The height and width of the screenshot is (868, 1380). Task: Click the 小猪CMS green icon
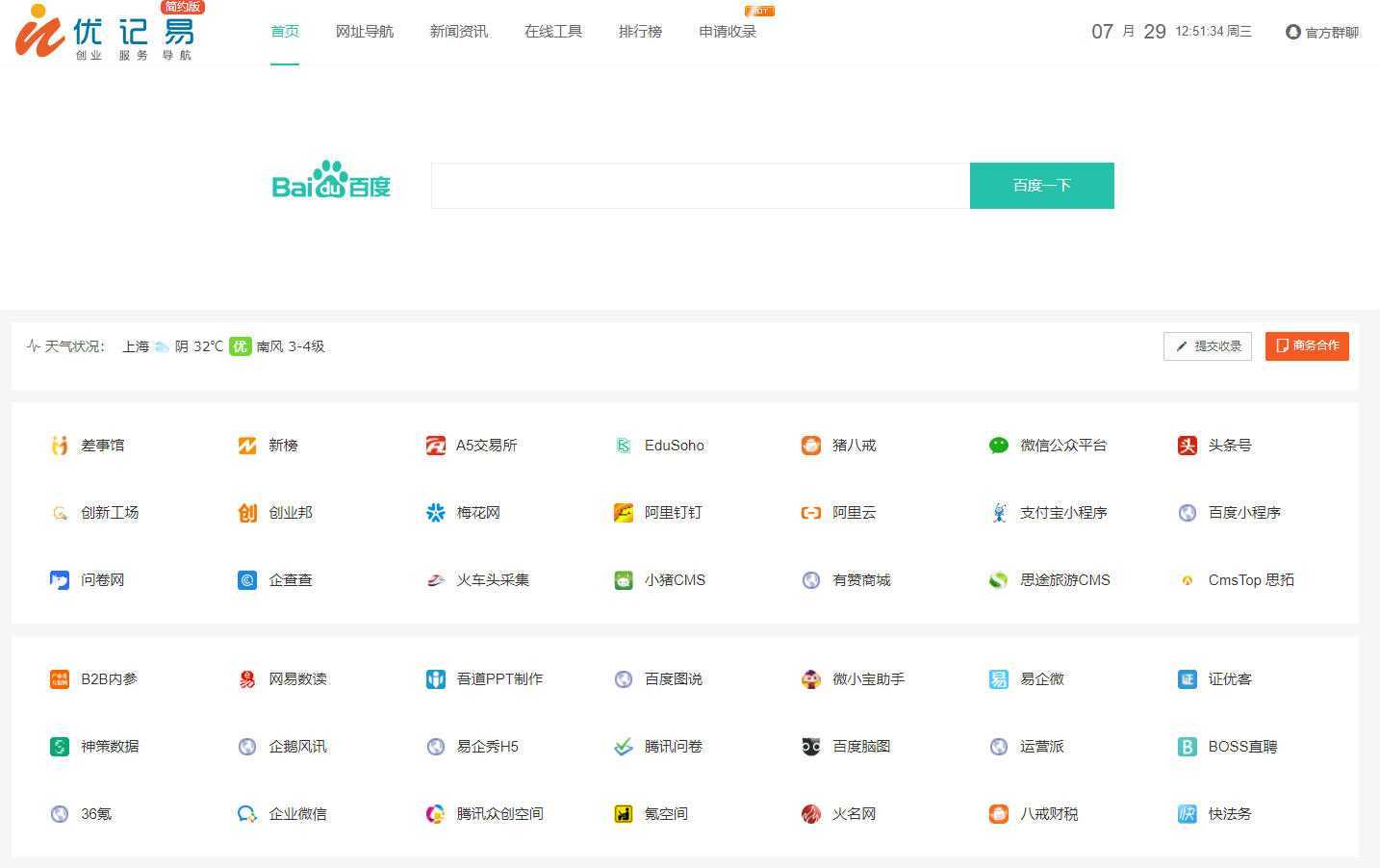coord(624,580)
